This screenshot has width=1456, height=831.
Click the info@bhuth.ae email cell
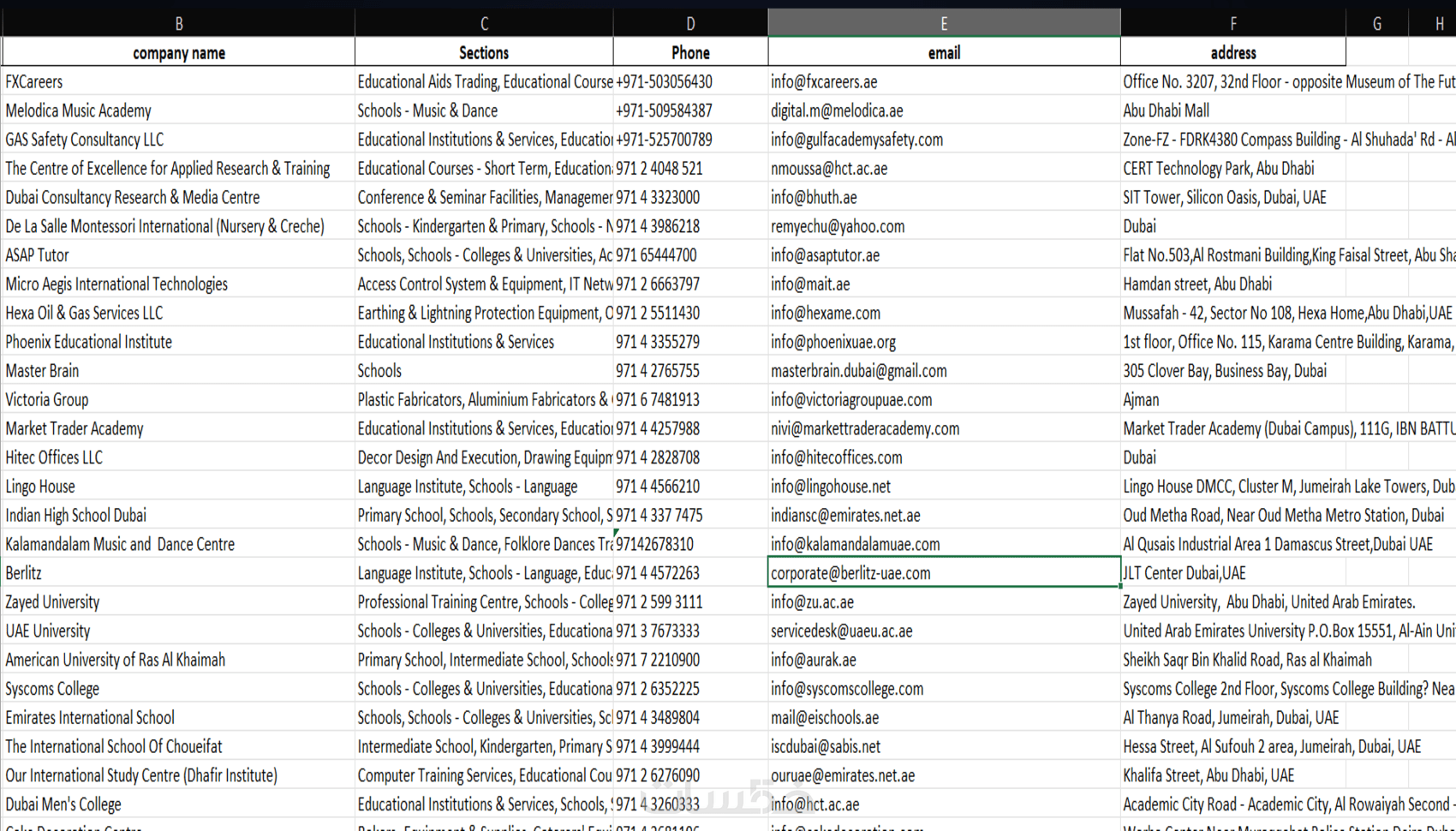pyautogui.click(x=944, y=197)
